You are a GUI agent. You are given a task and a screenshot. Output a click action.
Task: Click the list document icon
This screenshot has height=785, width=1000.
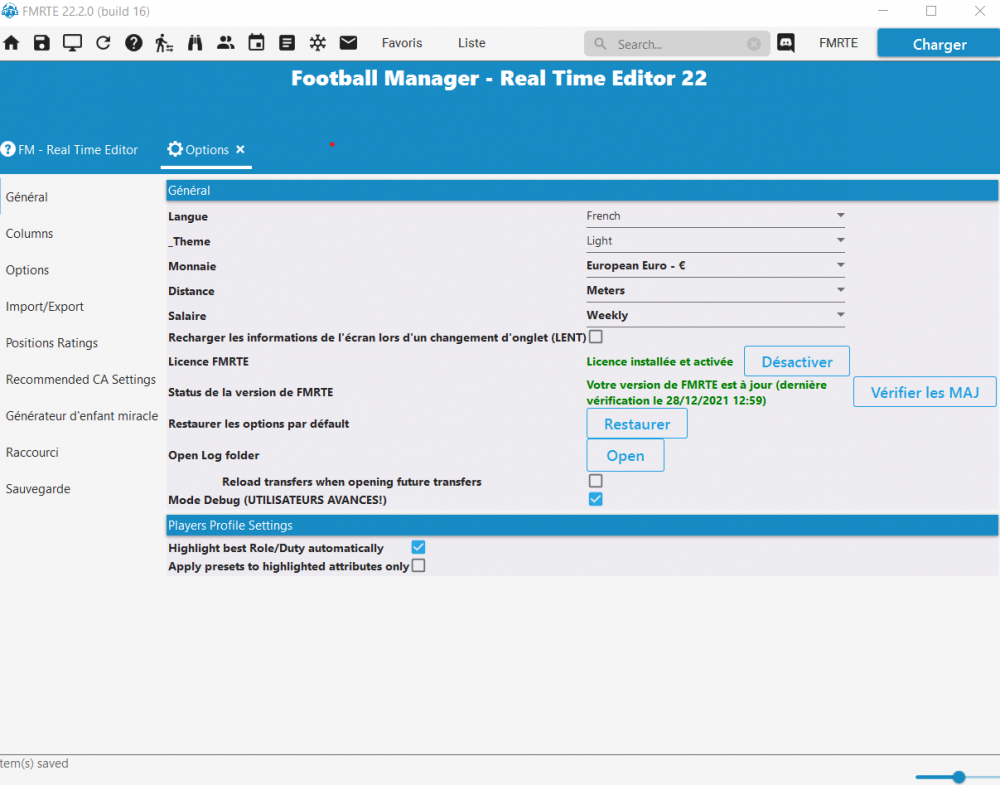click(x=287, y=43)
